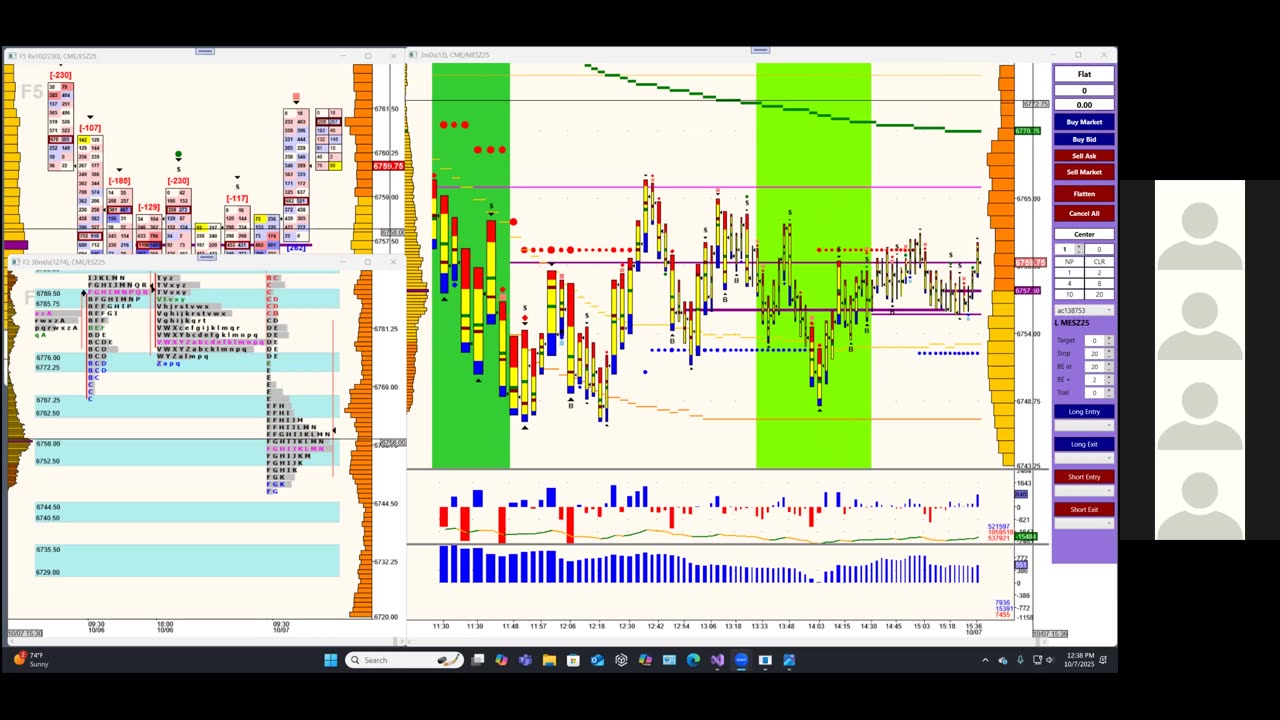Click the 6776.00 price level label

pos(48,358)
